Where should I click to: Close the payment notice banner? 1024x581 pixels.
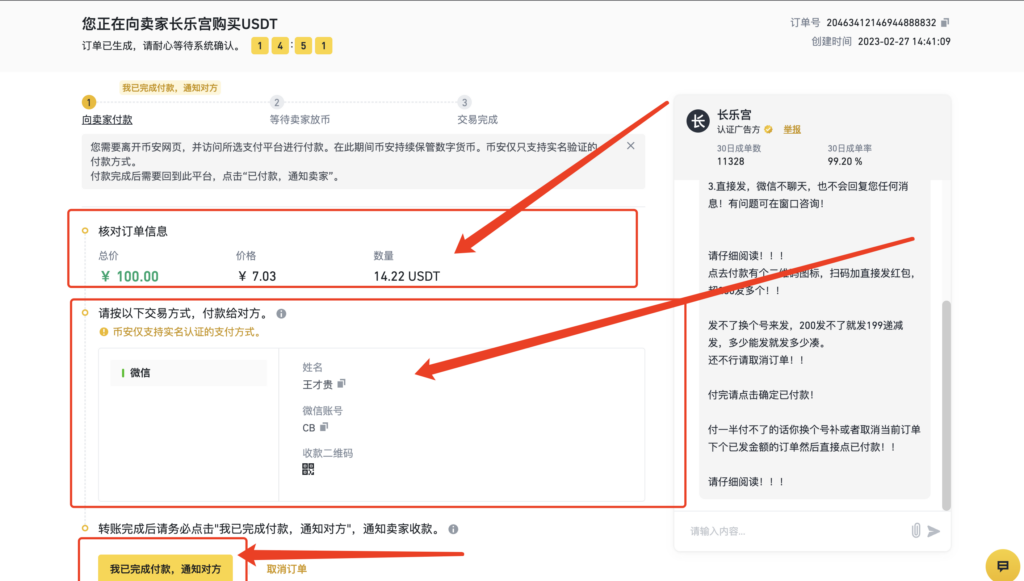(630, 146)
